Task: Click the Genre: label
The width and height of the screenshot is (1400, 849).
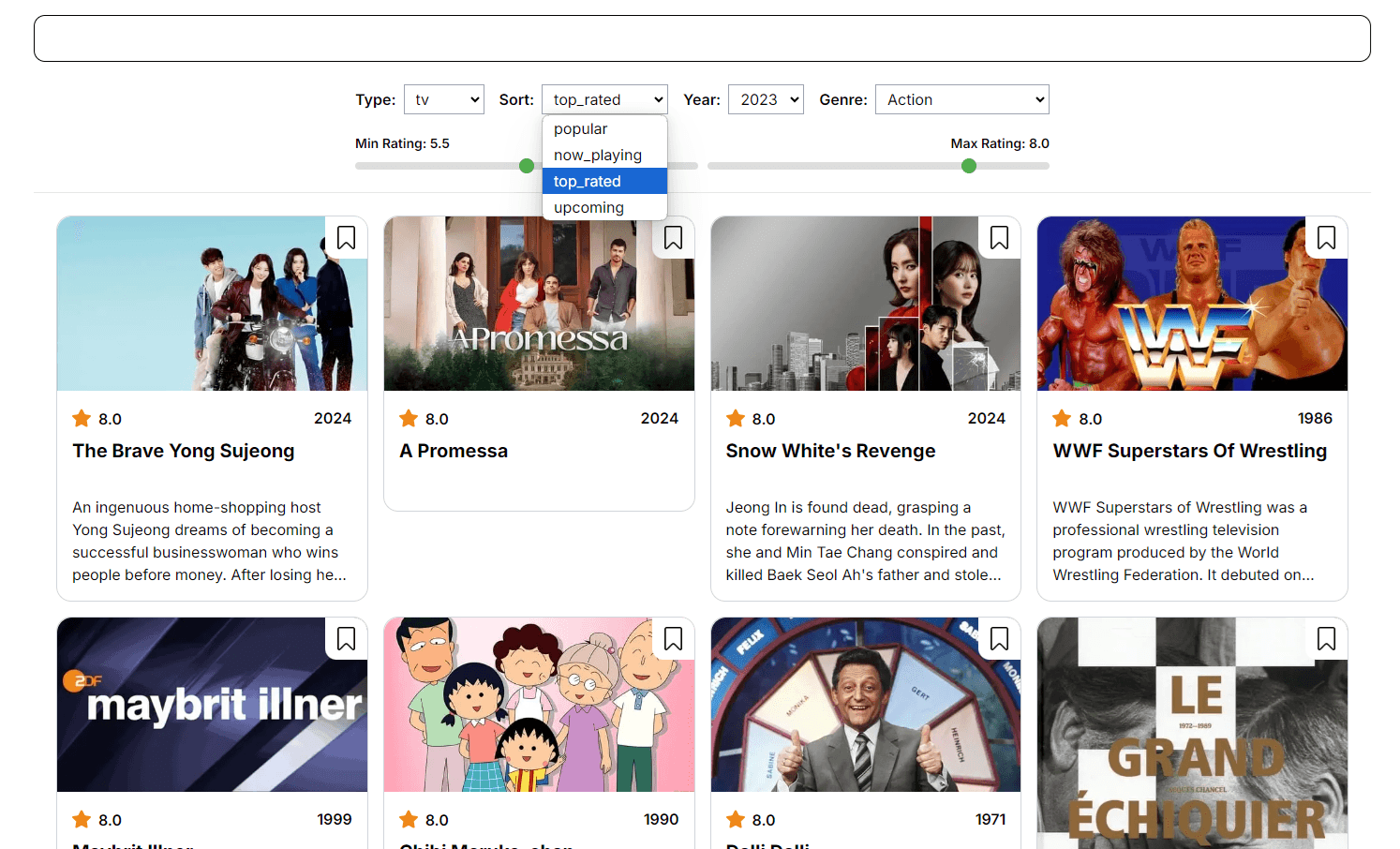Action: point(843,99)
